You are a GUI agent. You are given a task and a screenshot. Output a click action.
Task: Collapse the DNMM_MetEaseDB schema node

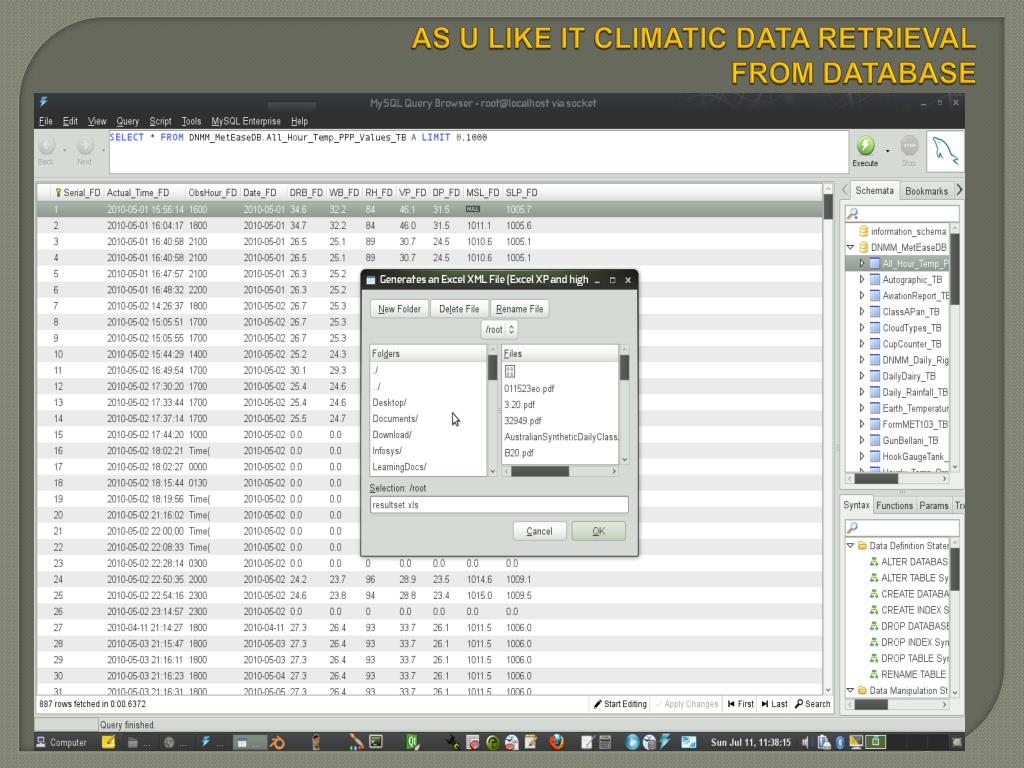coord(850,248)
